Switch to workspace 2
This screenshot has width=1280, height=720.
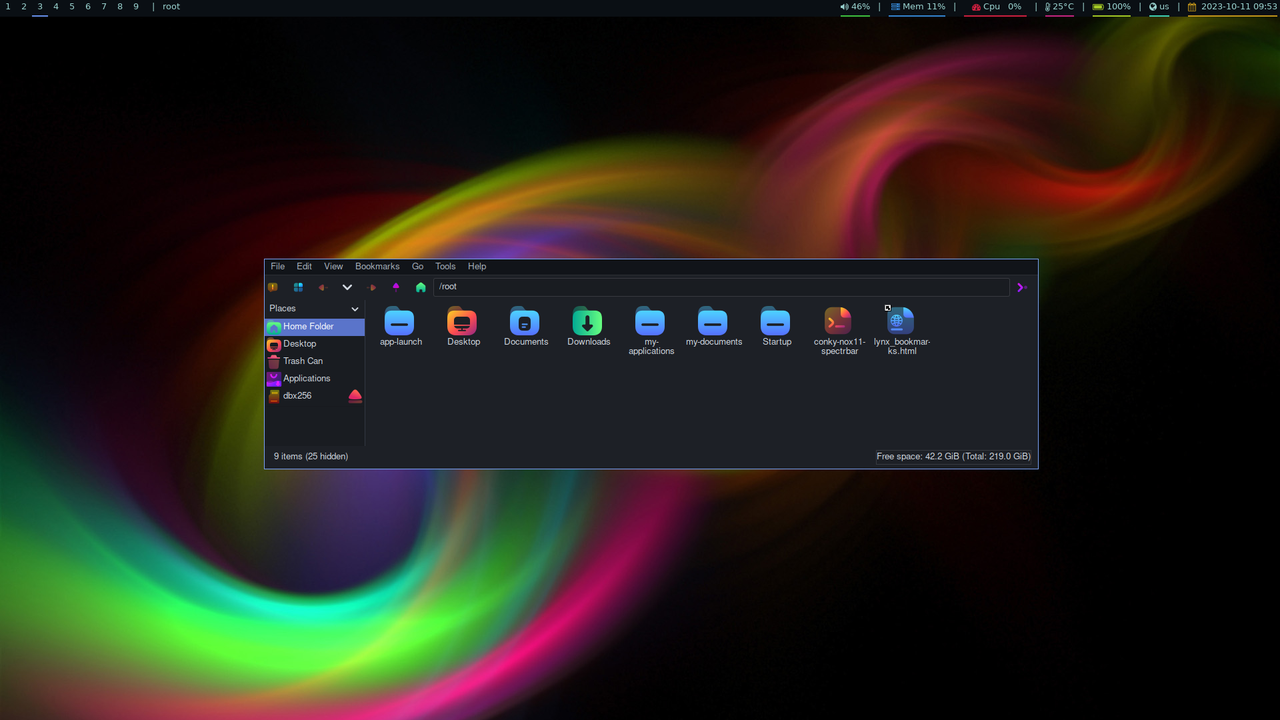24,7
